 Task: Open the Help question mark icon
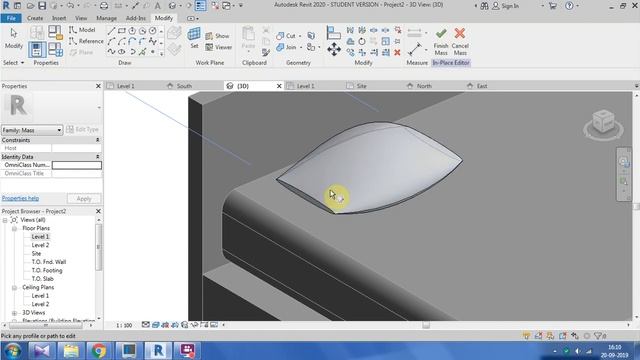(x=569, y=6)
